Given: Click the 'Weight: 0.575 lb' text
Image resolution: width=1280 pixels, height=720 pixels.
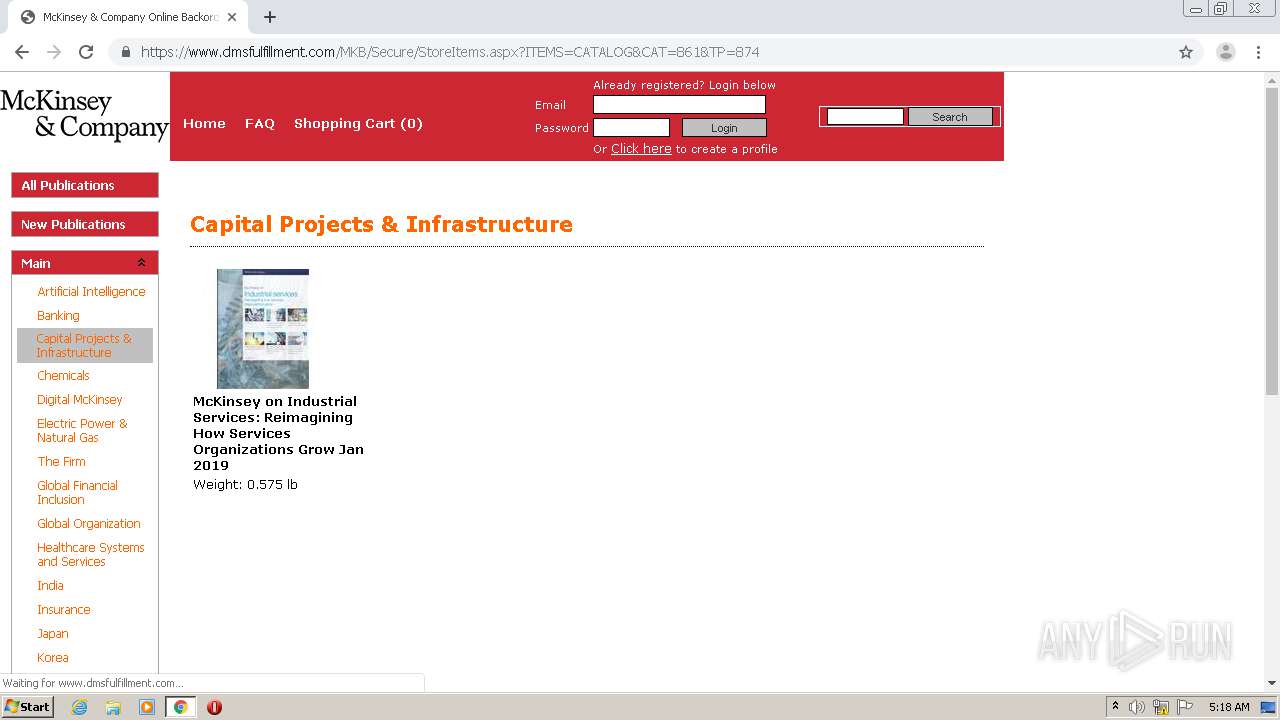Looking at the screenshot, I should (x=245, y=484).
